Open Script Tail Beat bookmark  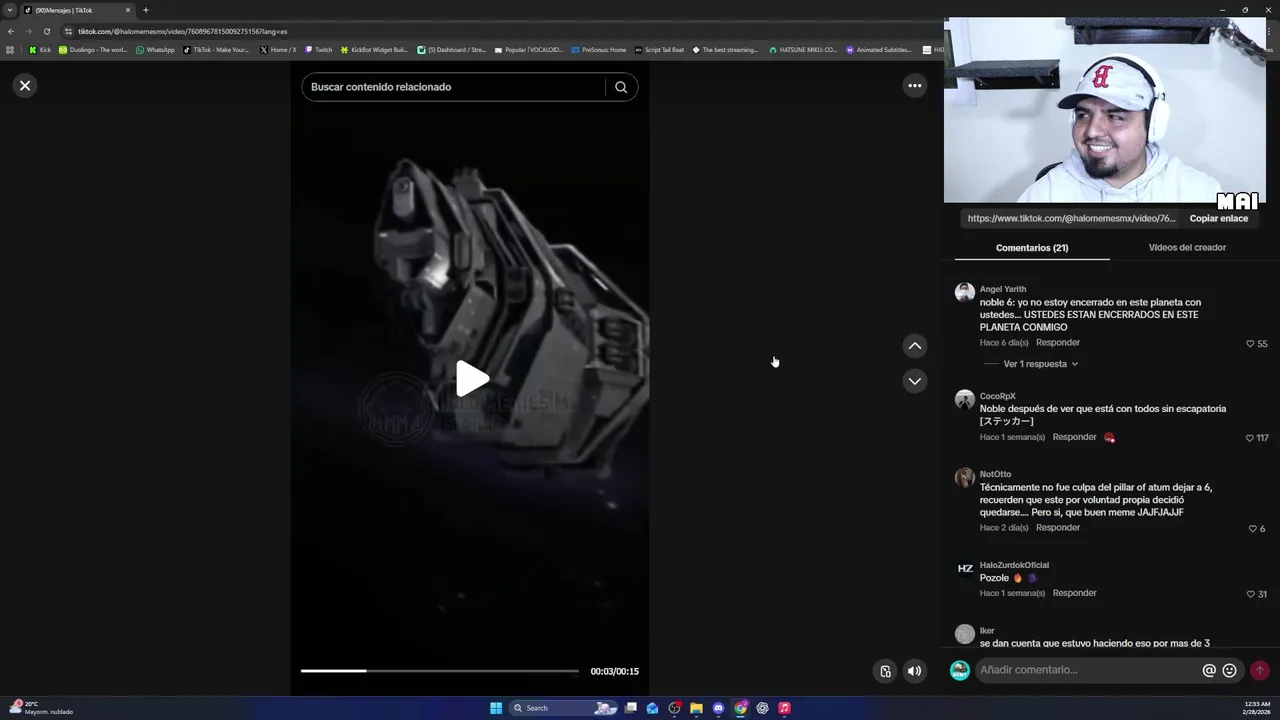click(x=660, y=50)
